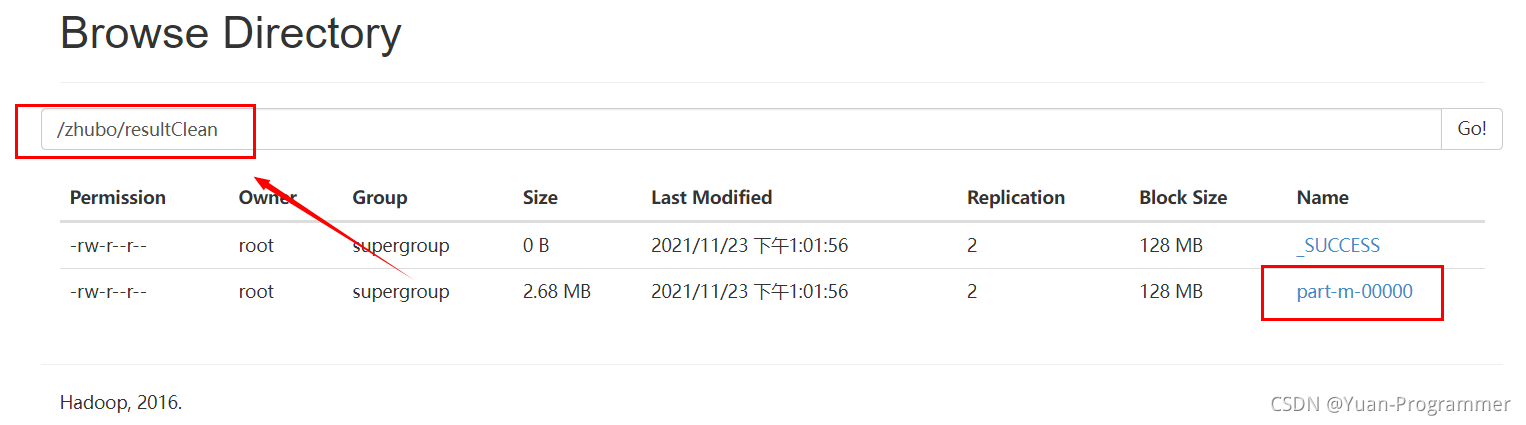This screenshot has height=425, width=1526.
Task: Click the Group column header
Action: click(380, 198)
